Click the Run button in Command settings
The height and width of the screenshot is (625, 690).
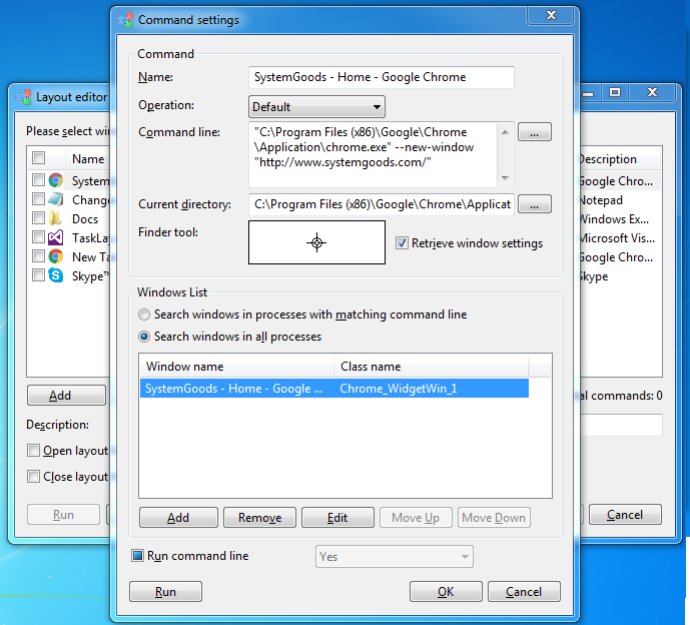coord(165,592)
